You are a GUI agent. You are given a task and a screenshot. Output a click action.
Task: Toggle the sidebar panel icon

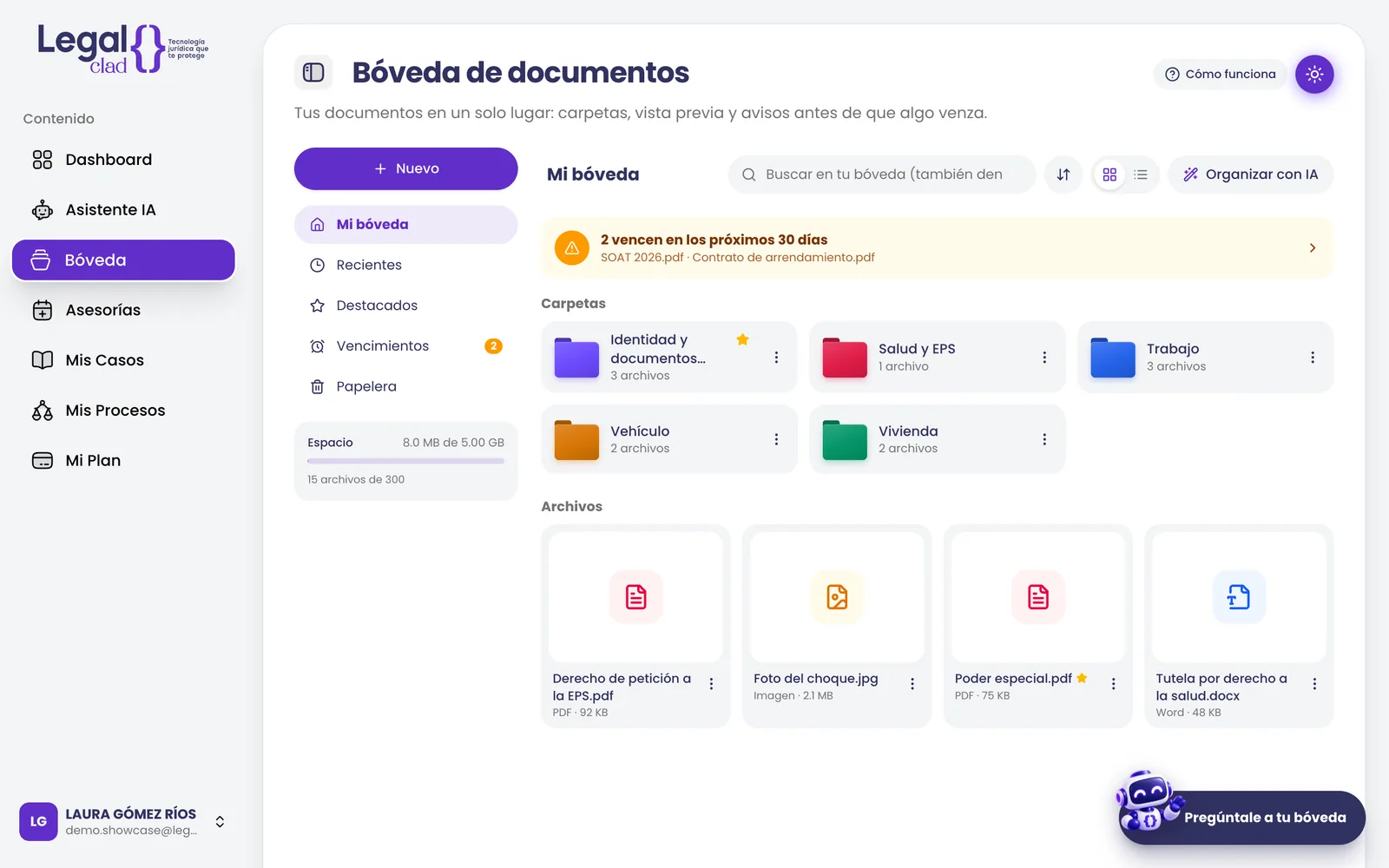coord(313,73)
